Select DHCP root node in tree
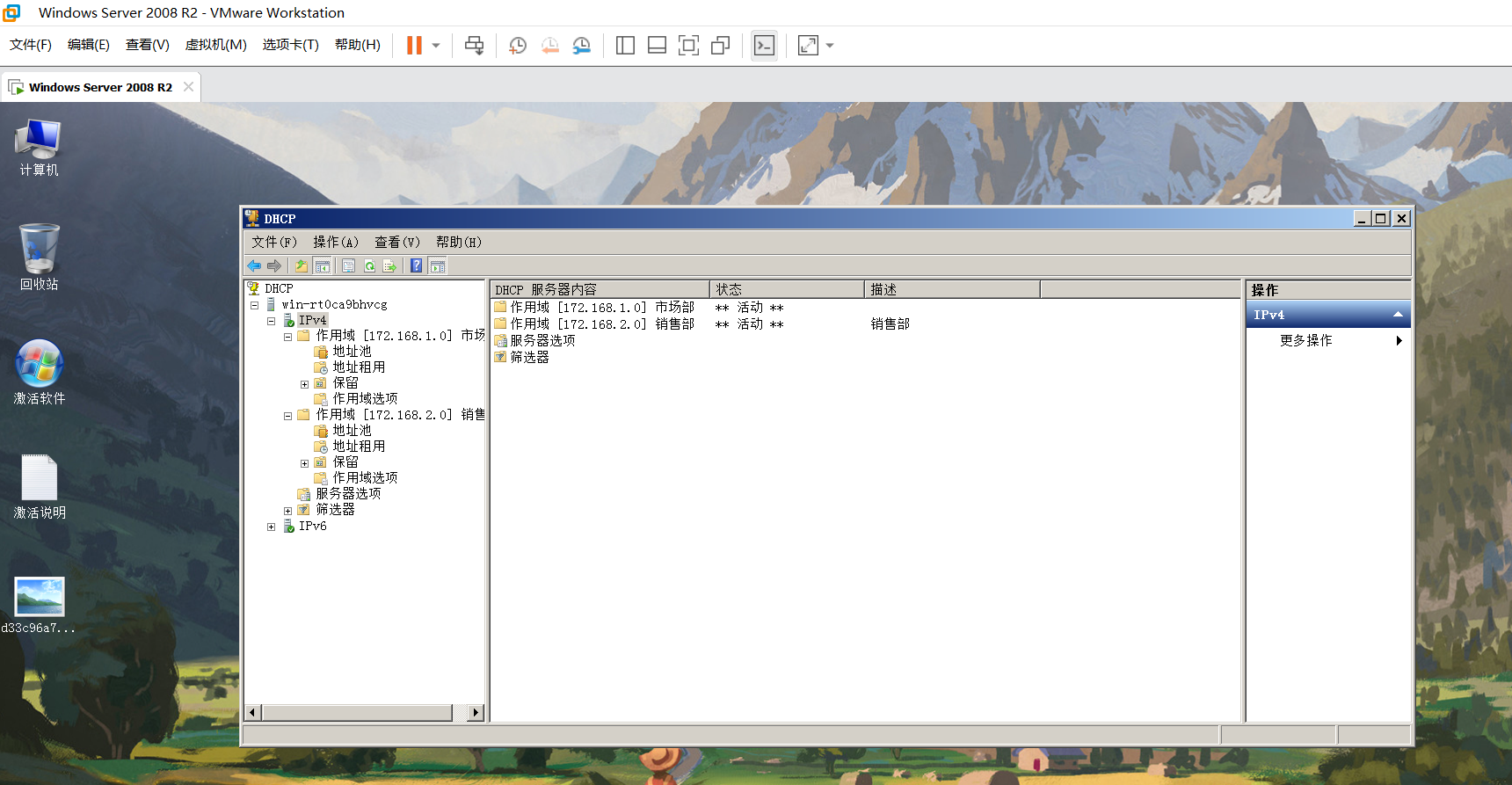 279,288
